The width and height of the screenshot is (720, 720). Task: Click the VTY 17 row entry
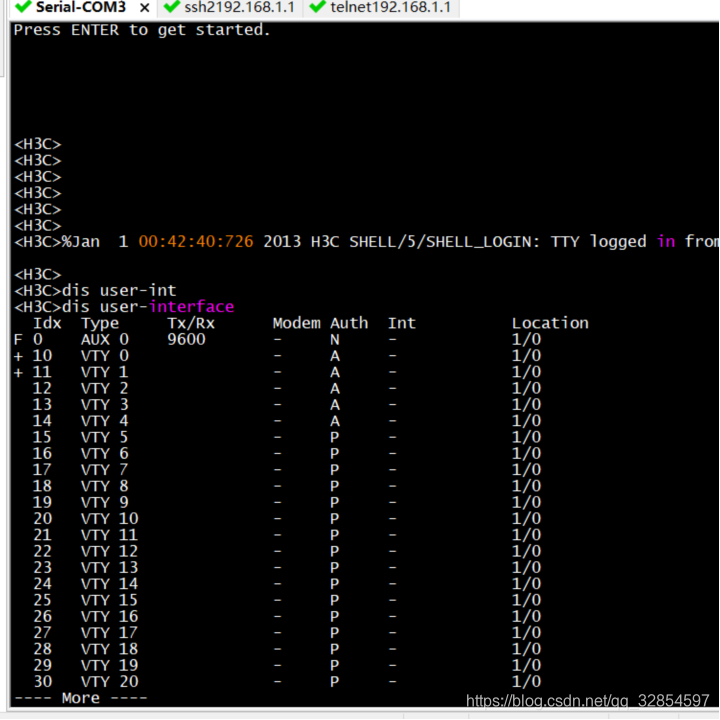pos(110,633)
